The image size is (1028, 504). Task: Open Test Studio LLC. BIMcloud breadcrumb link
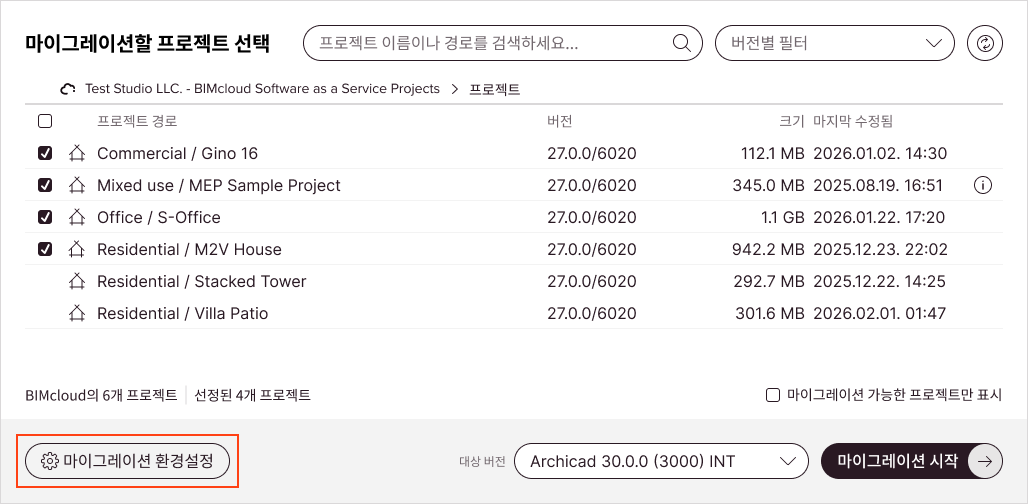click(x=262, y=89)
